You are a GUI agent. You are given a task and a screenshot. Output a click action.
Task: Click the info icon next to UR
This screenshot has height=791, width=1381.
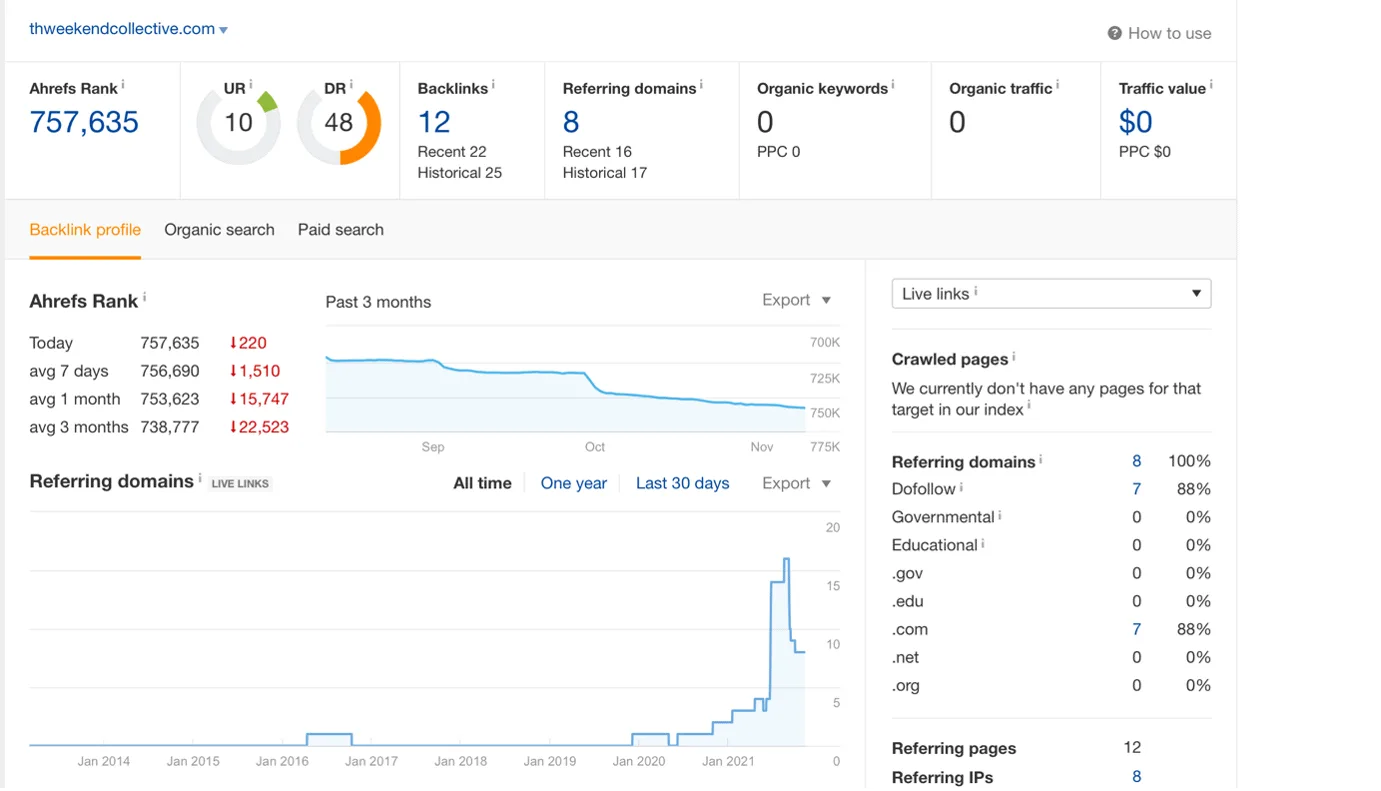(251, 84)
